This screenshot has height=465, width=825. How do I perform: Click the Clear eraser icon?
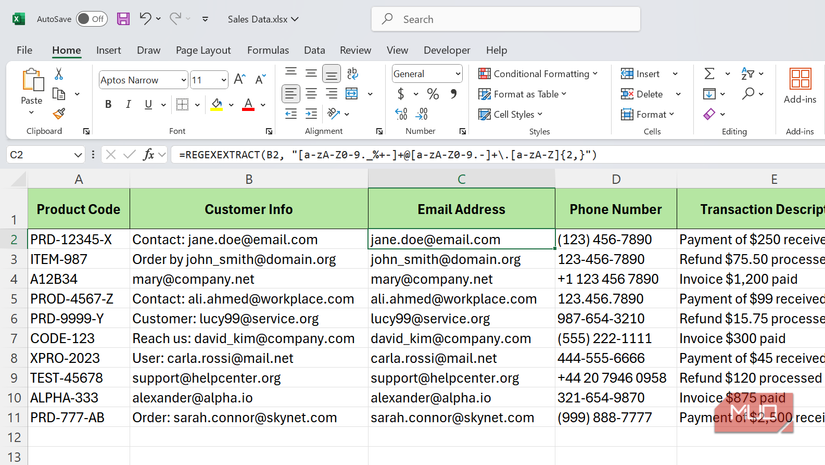click(x=709, y=114)
